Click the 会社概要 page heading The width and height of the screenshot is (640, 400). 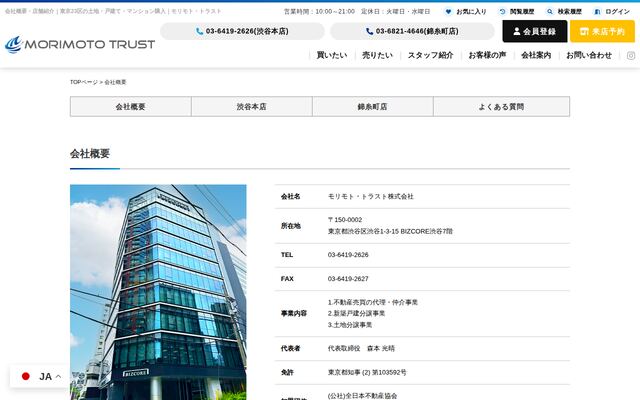[90, 154]
